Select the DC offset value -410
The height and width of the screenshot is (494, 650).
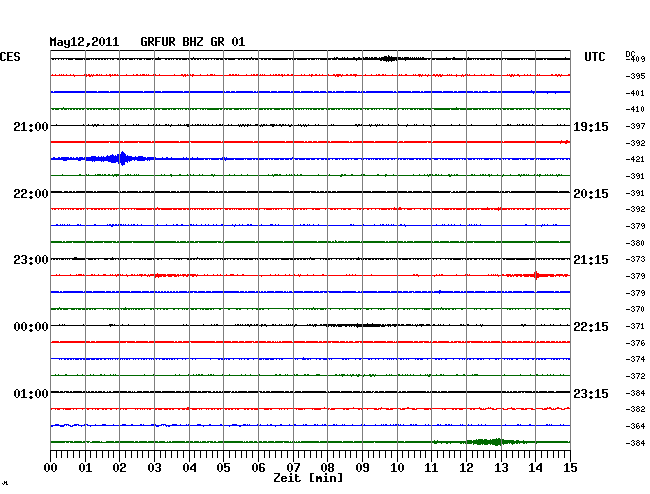(x=635, y=109)
